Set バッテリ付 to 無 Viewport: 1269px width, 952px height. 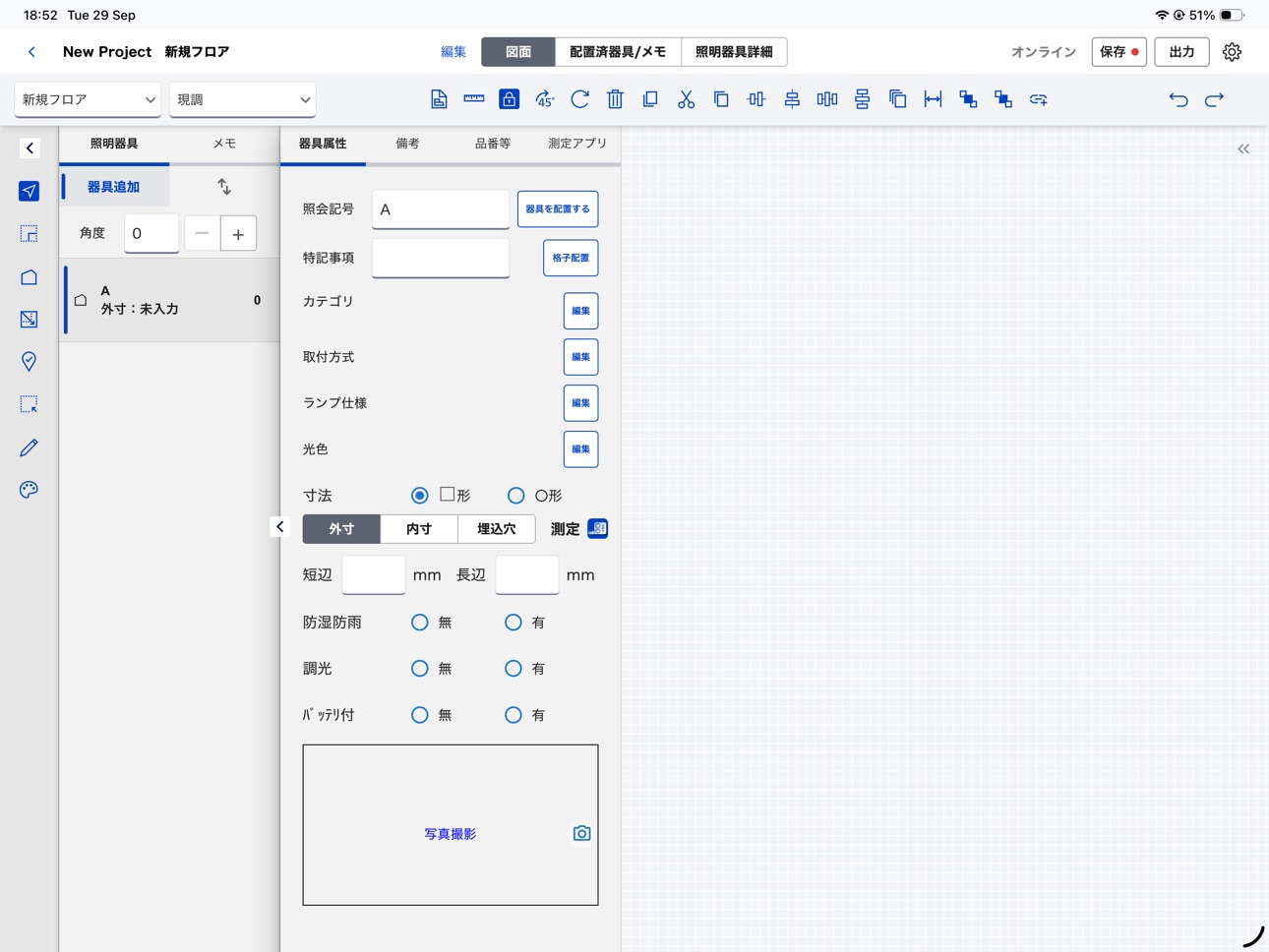420,715
